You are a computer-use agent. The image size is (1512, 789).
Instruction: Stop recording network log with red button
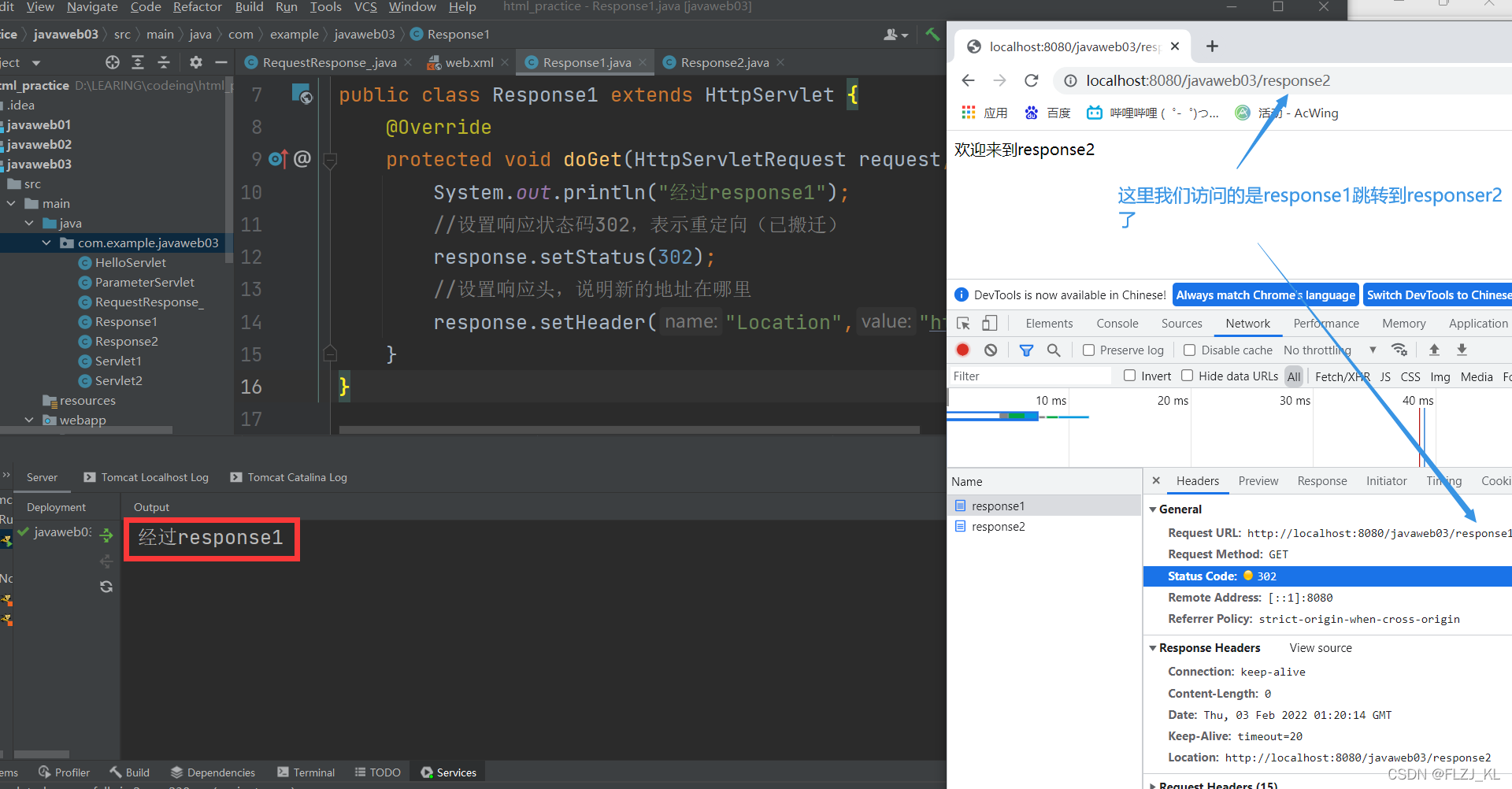[962, 350]
